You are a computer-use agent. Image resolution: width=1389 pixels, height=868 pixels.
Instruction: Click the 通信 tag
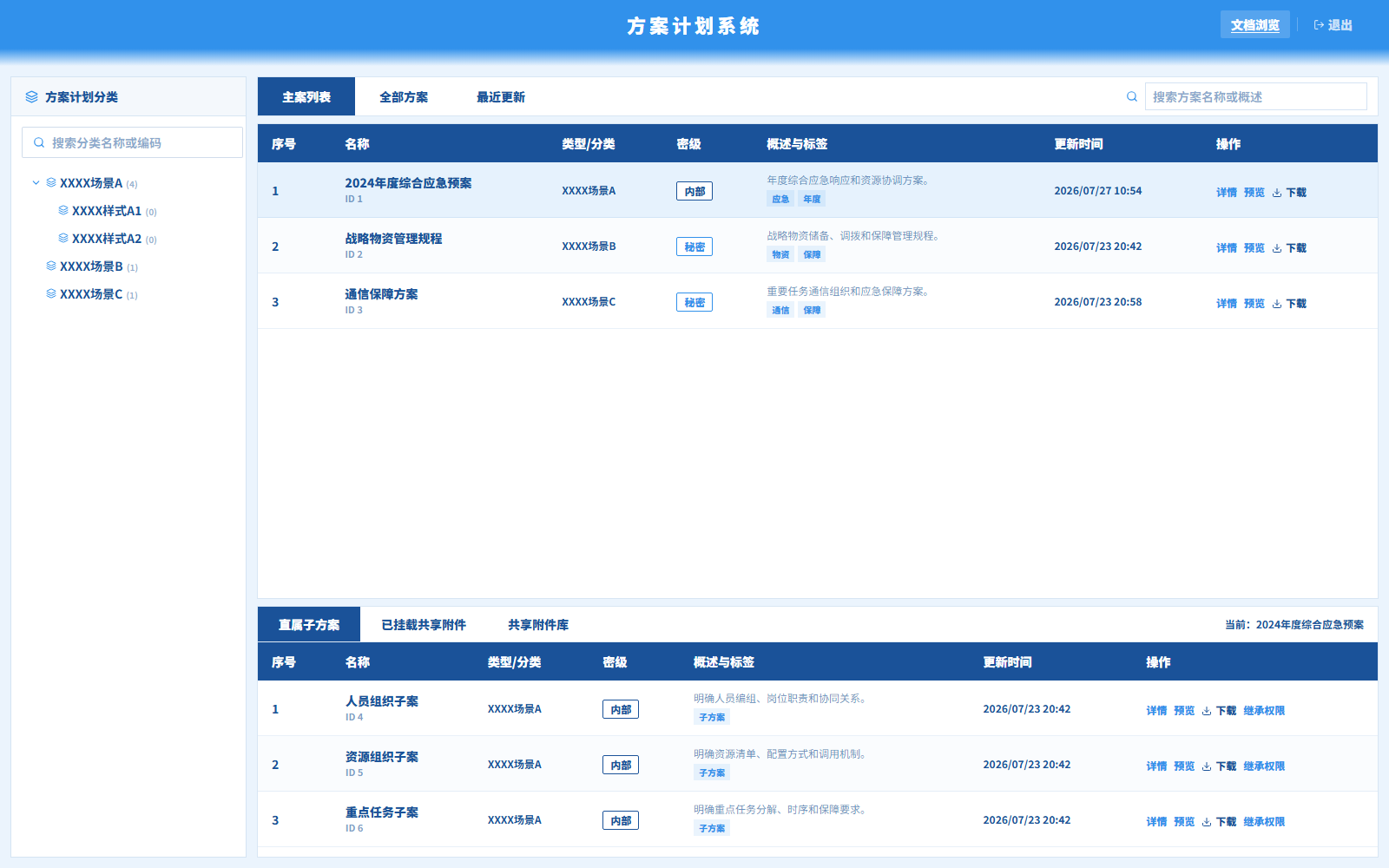tap(780, 310)
